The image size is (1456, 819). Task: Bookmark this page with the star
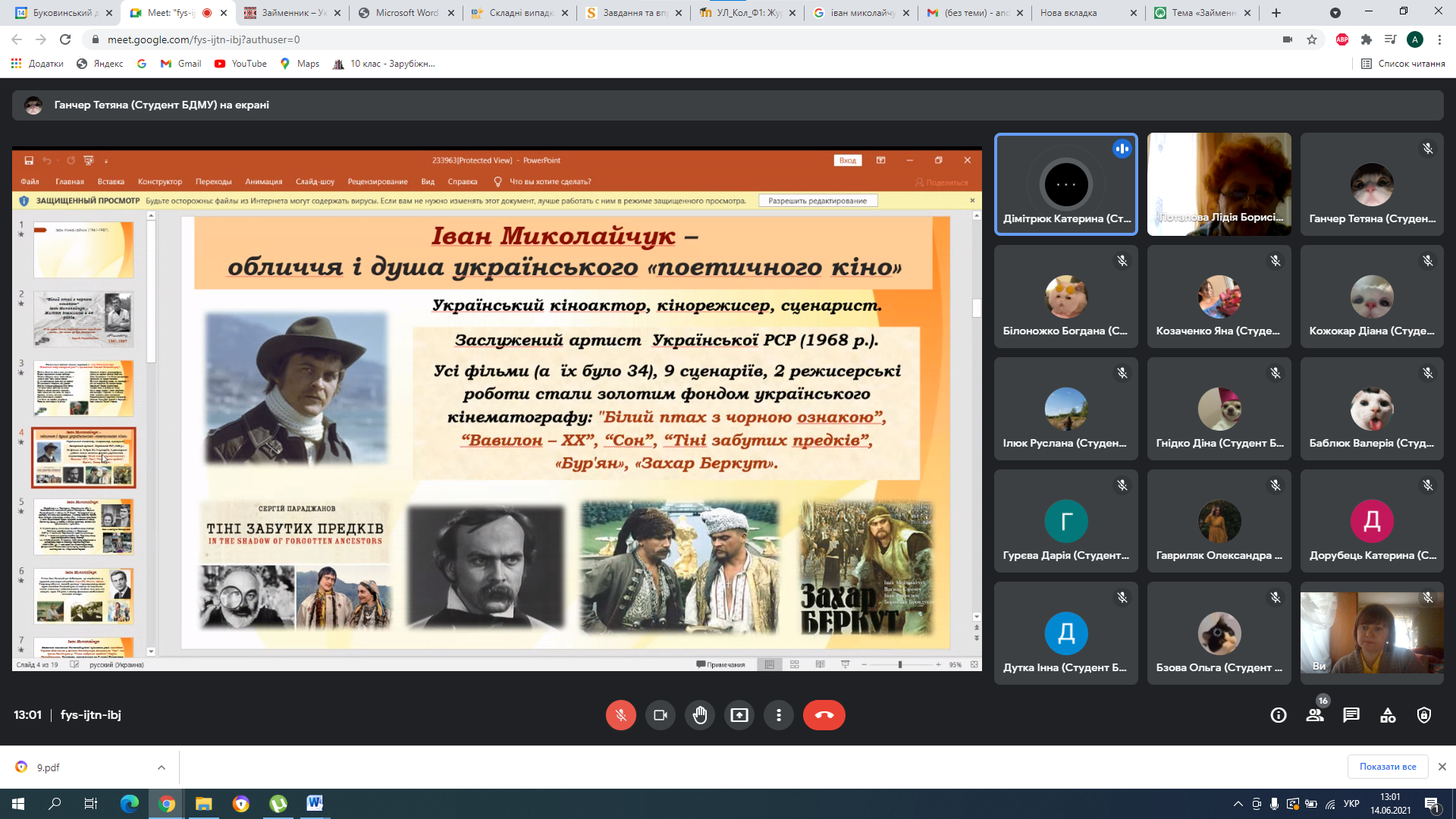tap(1312, 39)
